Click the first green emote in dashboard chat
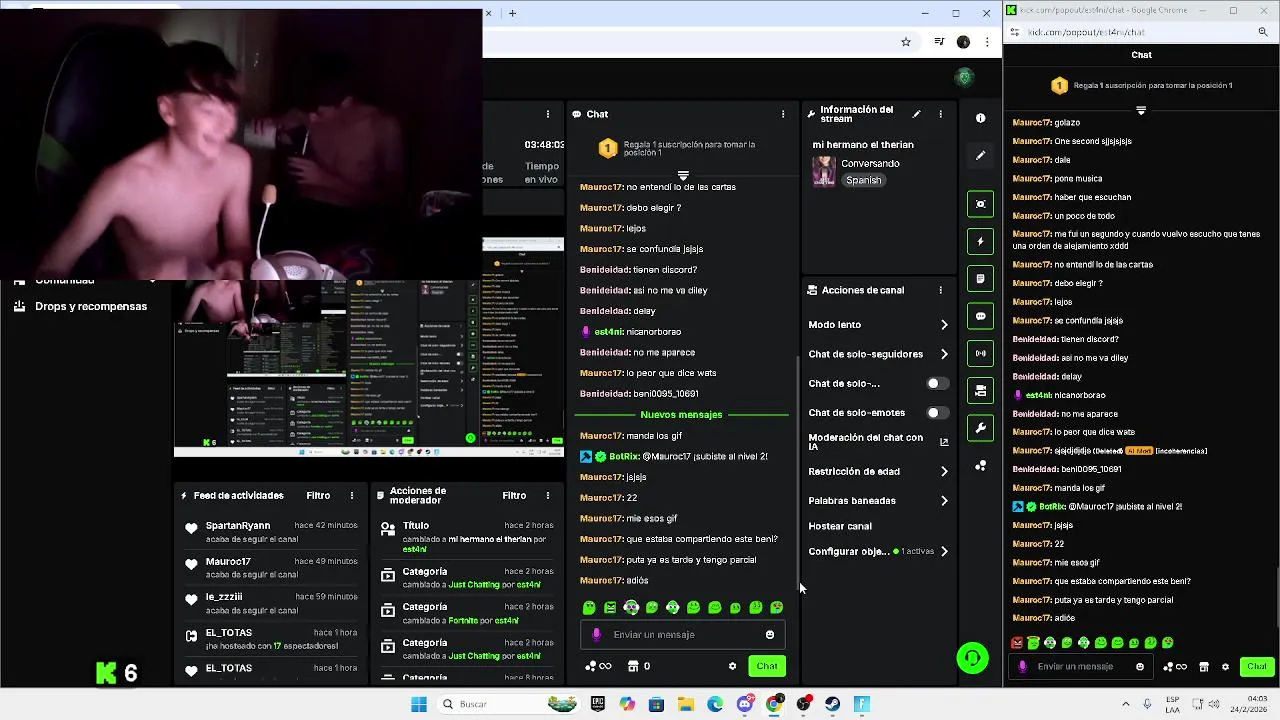 pyautogui.click(x=589, y=607)
